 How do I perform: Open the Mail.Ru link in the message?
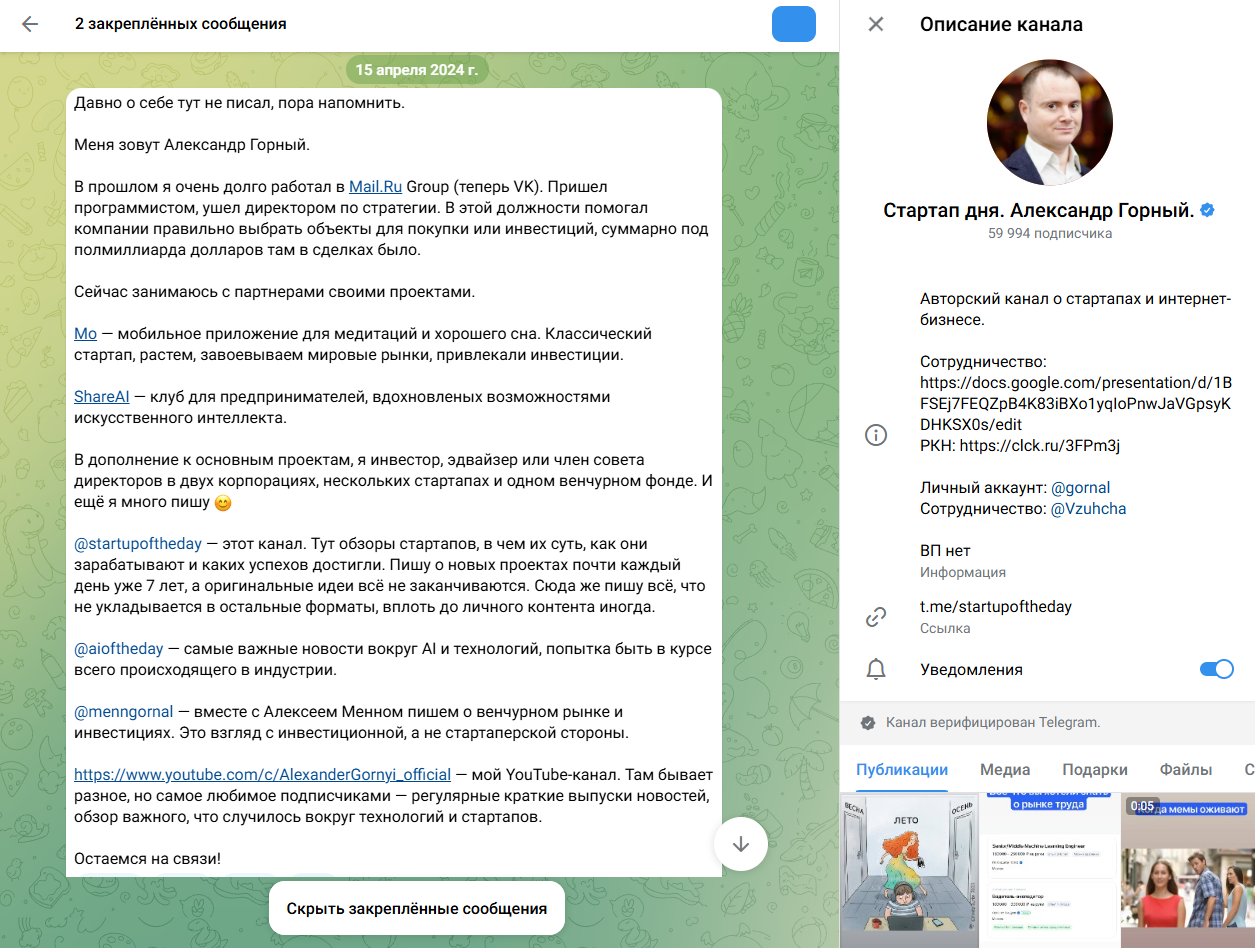pos(375,187)
